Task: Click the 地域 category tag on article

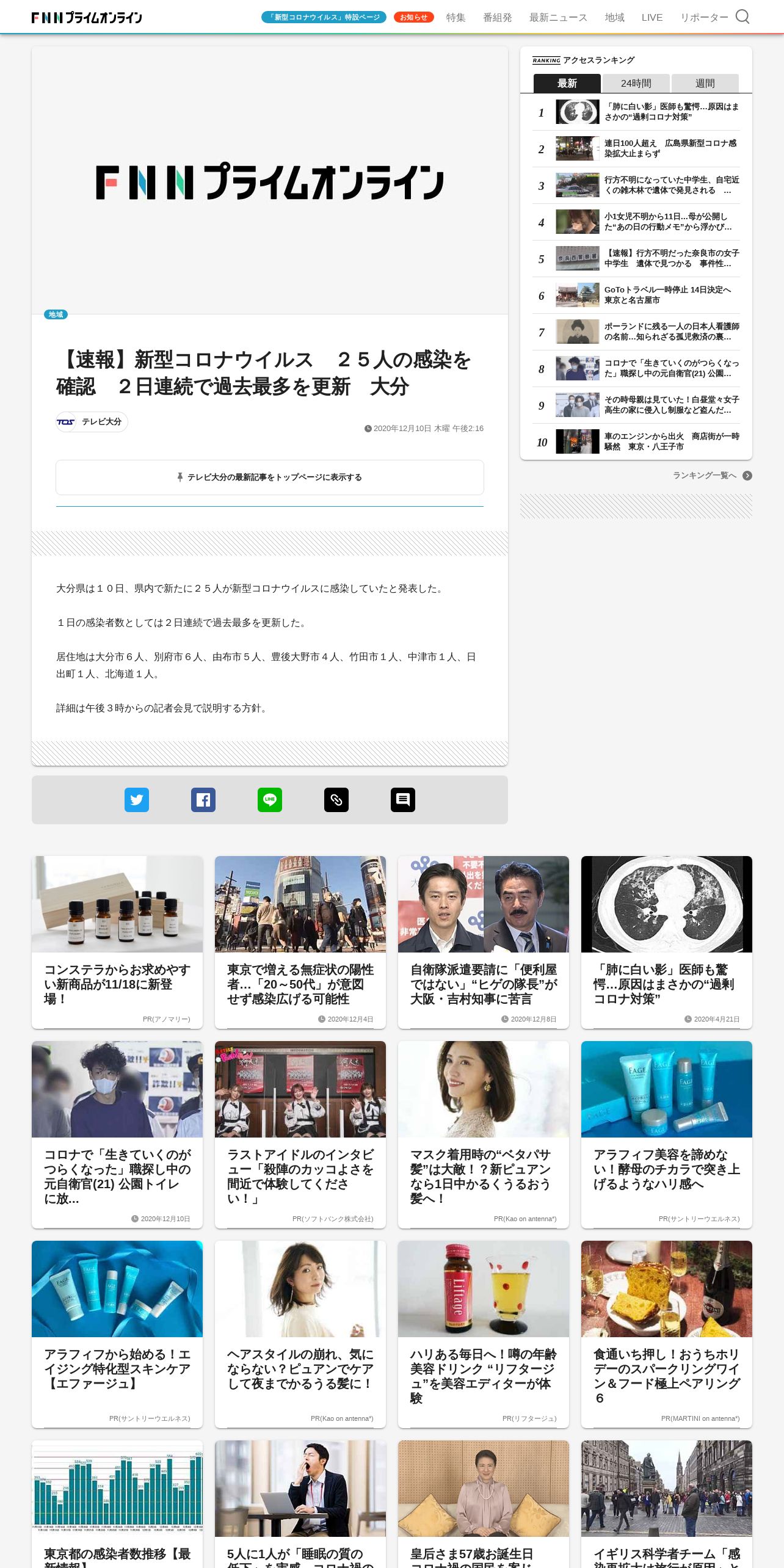Action: tap(56, 314)
